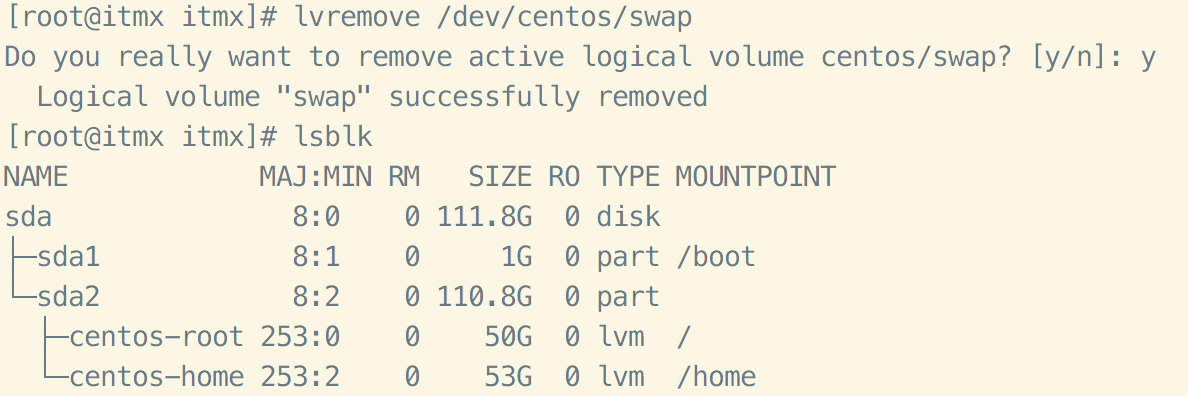Viewport: 1188px width, 396px height.
Task: Select the sda1 partition entry
Action: 69,257
